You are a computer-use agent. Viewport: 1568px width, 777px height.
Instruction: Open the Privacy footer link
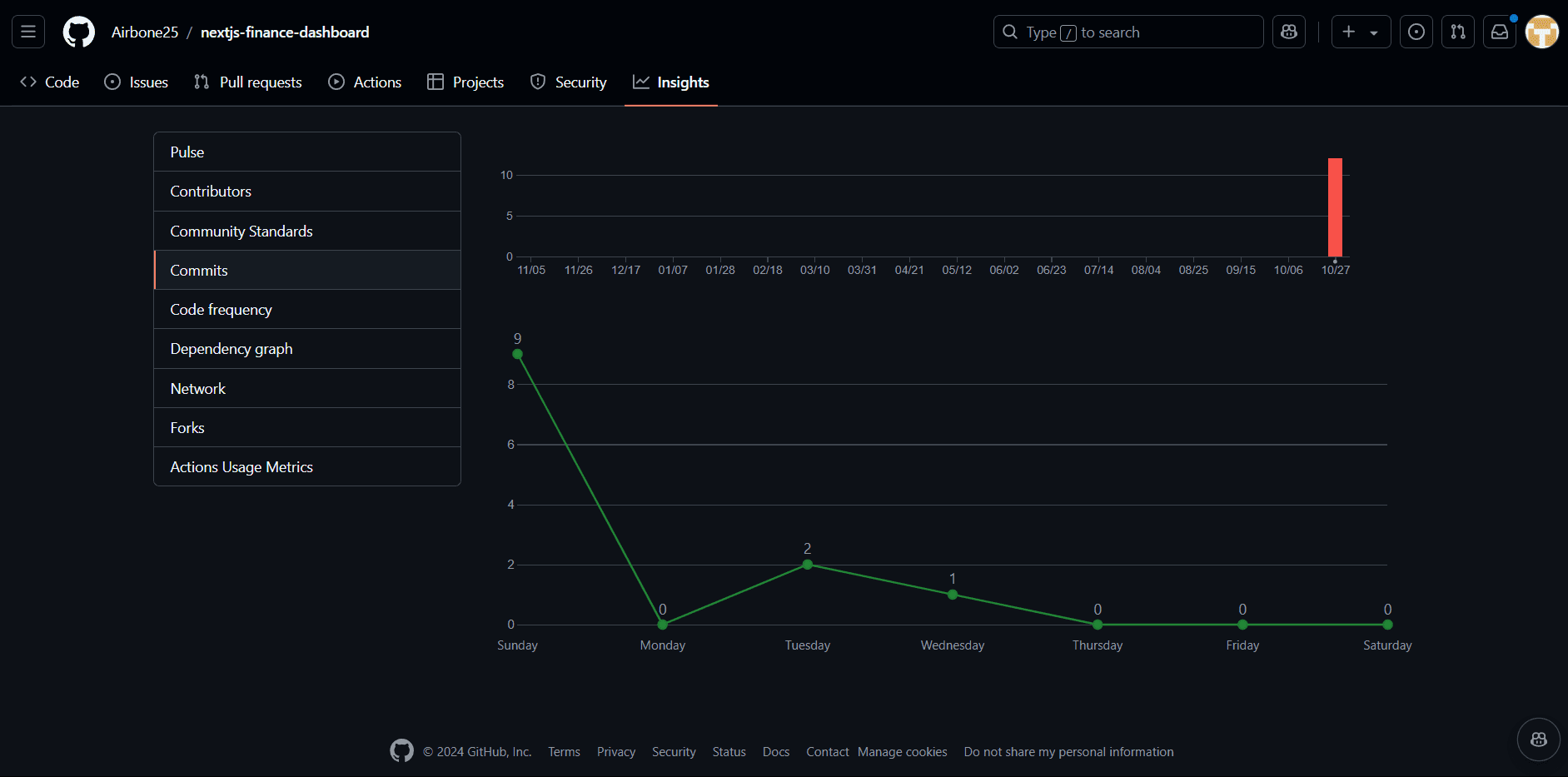tap(616, 752)
